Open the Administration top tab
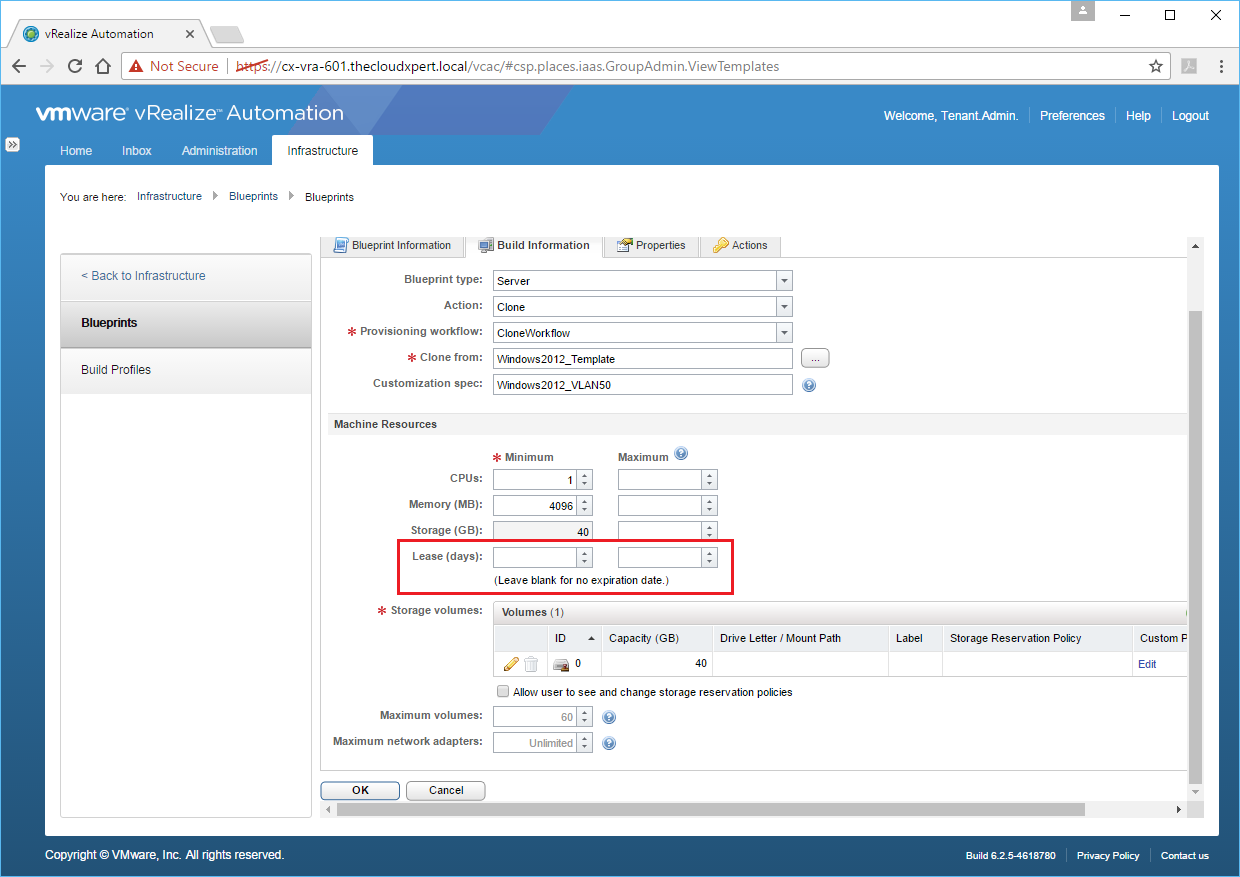This screenshot has height=877, width=1240. 219,151
